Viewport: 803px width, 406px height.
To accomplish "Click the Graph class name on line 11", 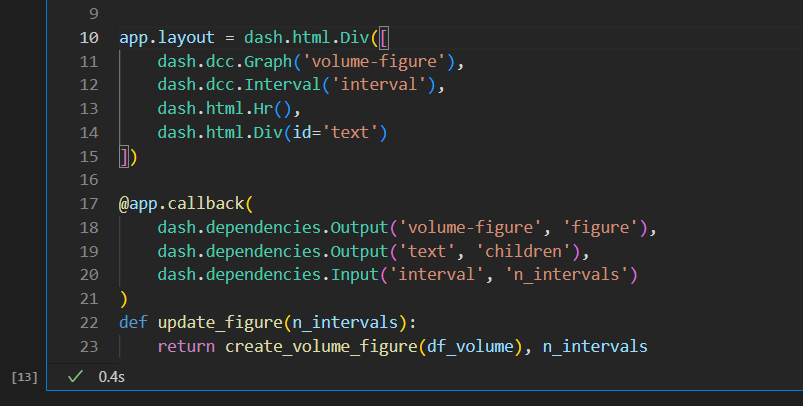I will click(268, 61).
